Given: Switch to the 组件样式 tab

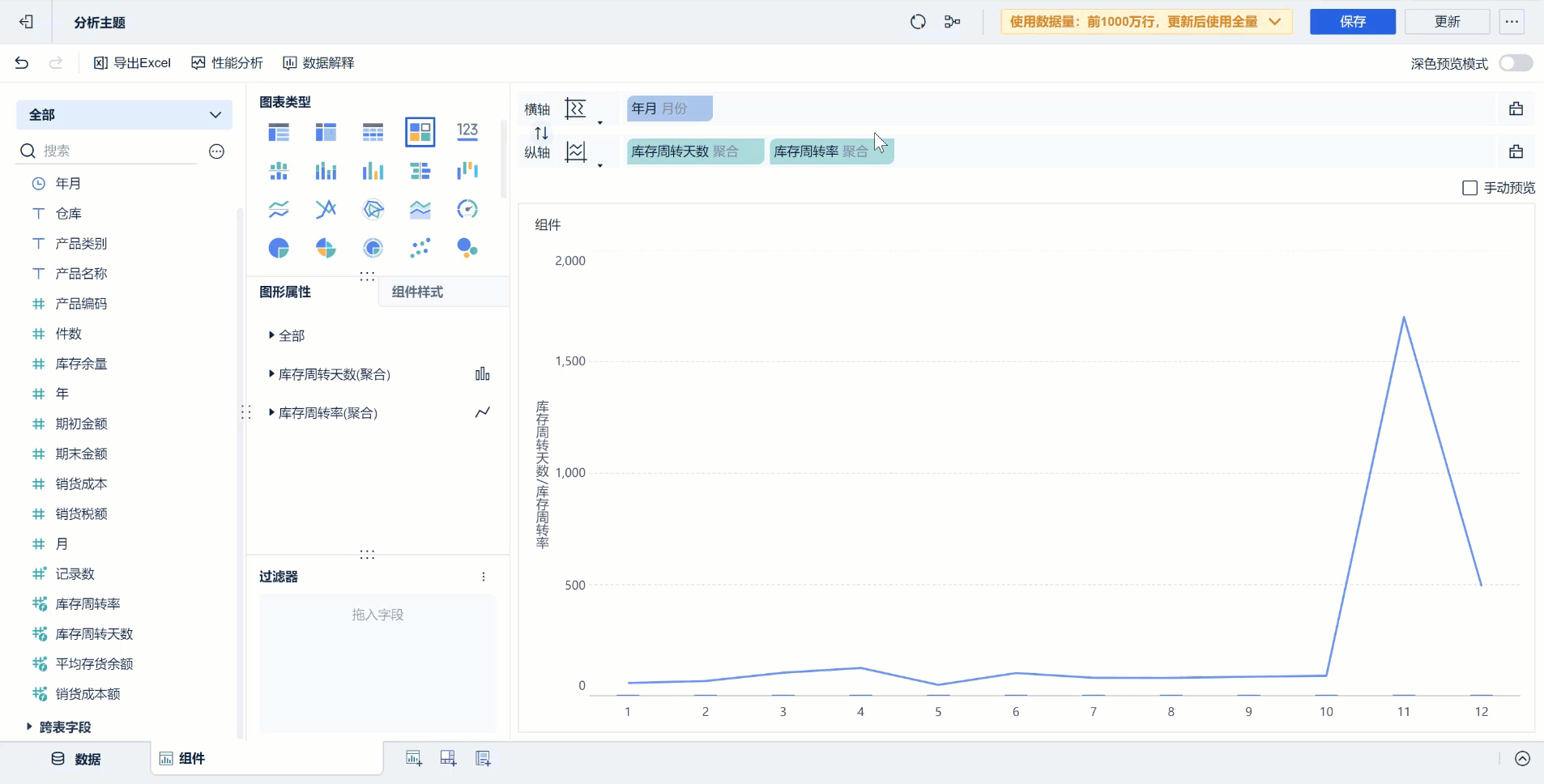Looking at the screenshot, I should (418, 292).
